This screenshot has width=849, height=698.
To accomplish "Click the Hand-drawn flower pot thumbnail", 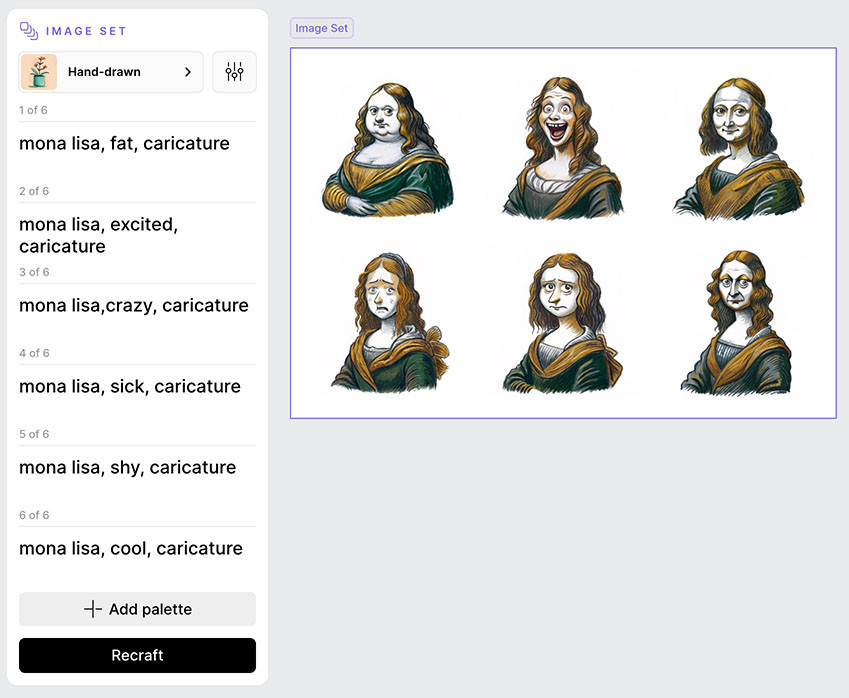I will pyautogui.click(x=39, y=72).
